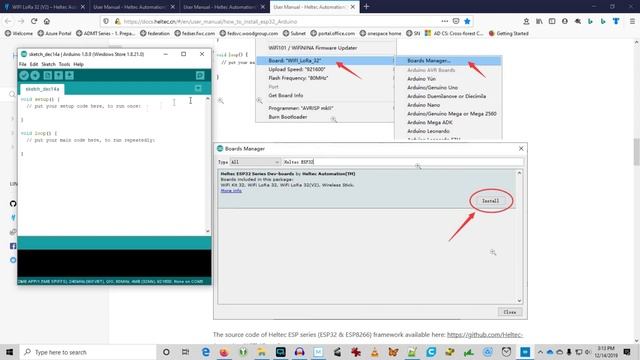Open the Windows notification center icon
The image size is (640, 360).
(627, 352)
